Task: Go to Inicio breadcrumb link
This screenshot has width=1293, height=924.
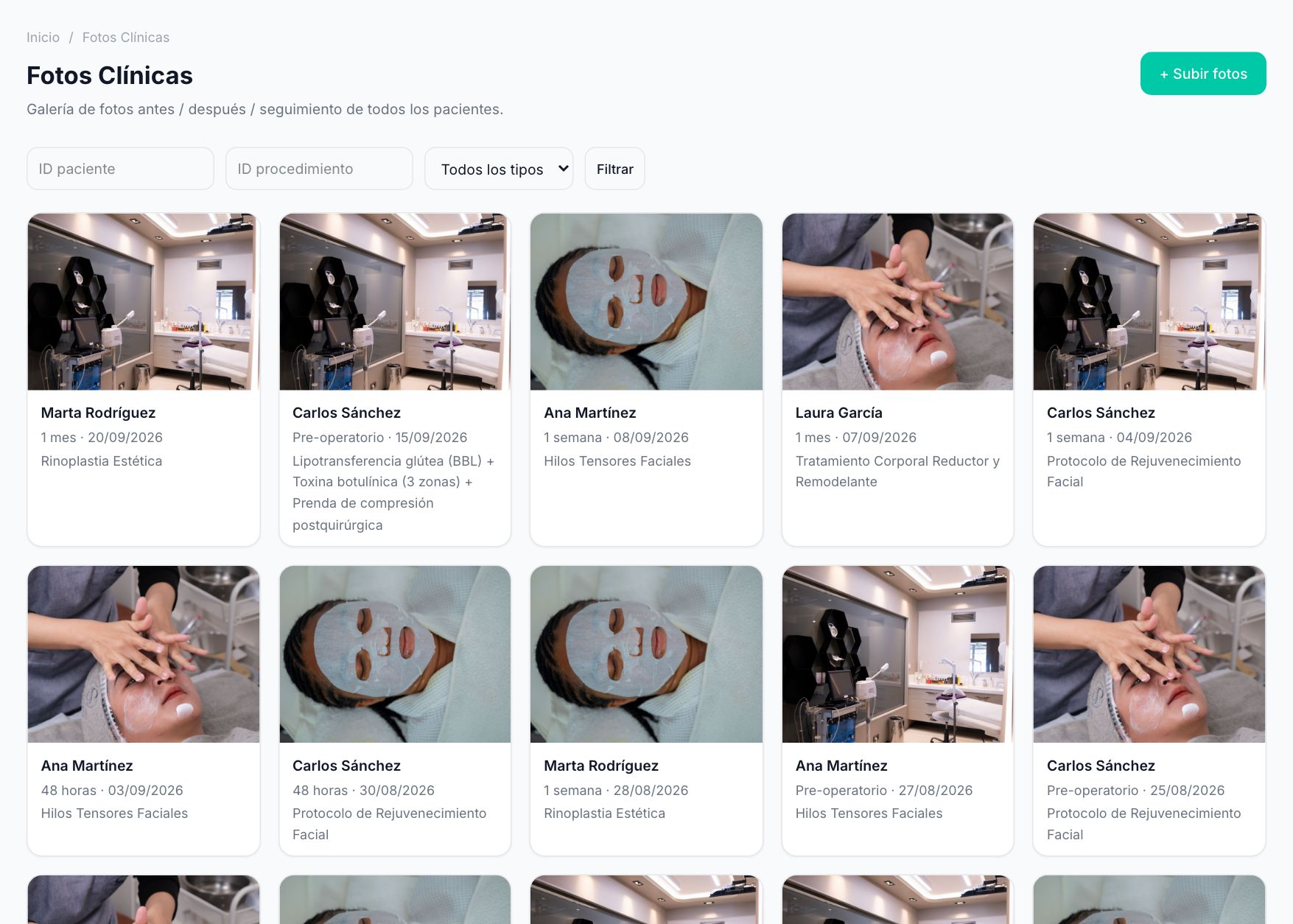Action: click(43, 38)
